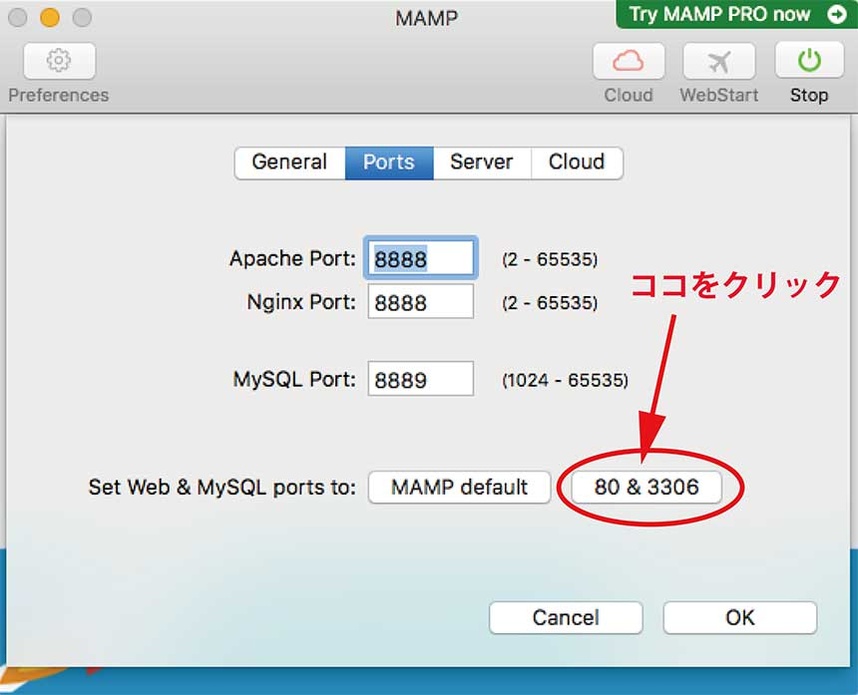Minimize the MAMP window with the yellow button
The image size is (858, 695).
click(50, 18)
